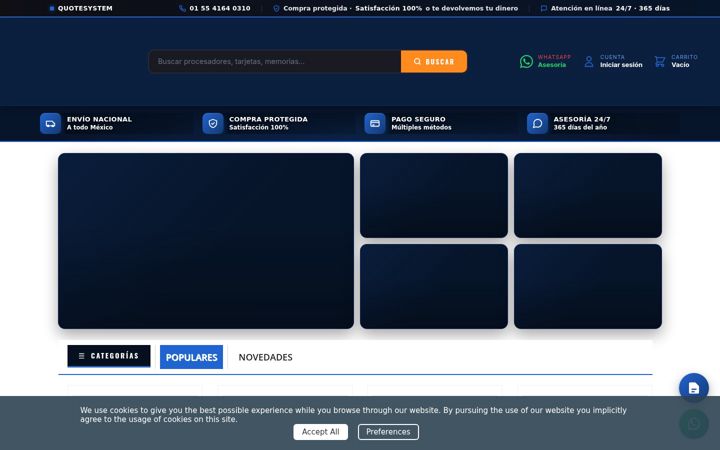The height and width of the screenshot is (450, 720).
Task: Open the bottom-right small promo banner
Action: (x=588, y=286)
